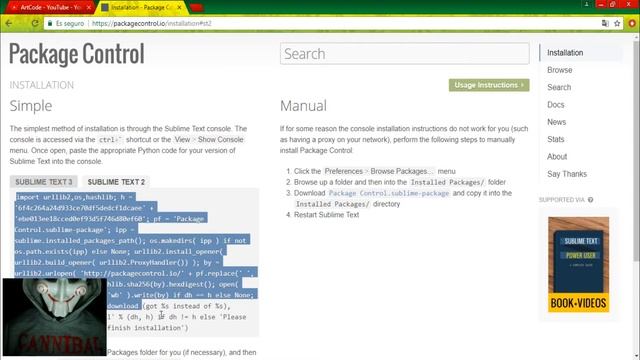
Task: Download Package Control.sublime-package link
Action: tap(389, 193)
